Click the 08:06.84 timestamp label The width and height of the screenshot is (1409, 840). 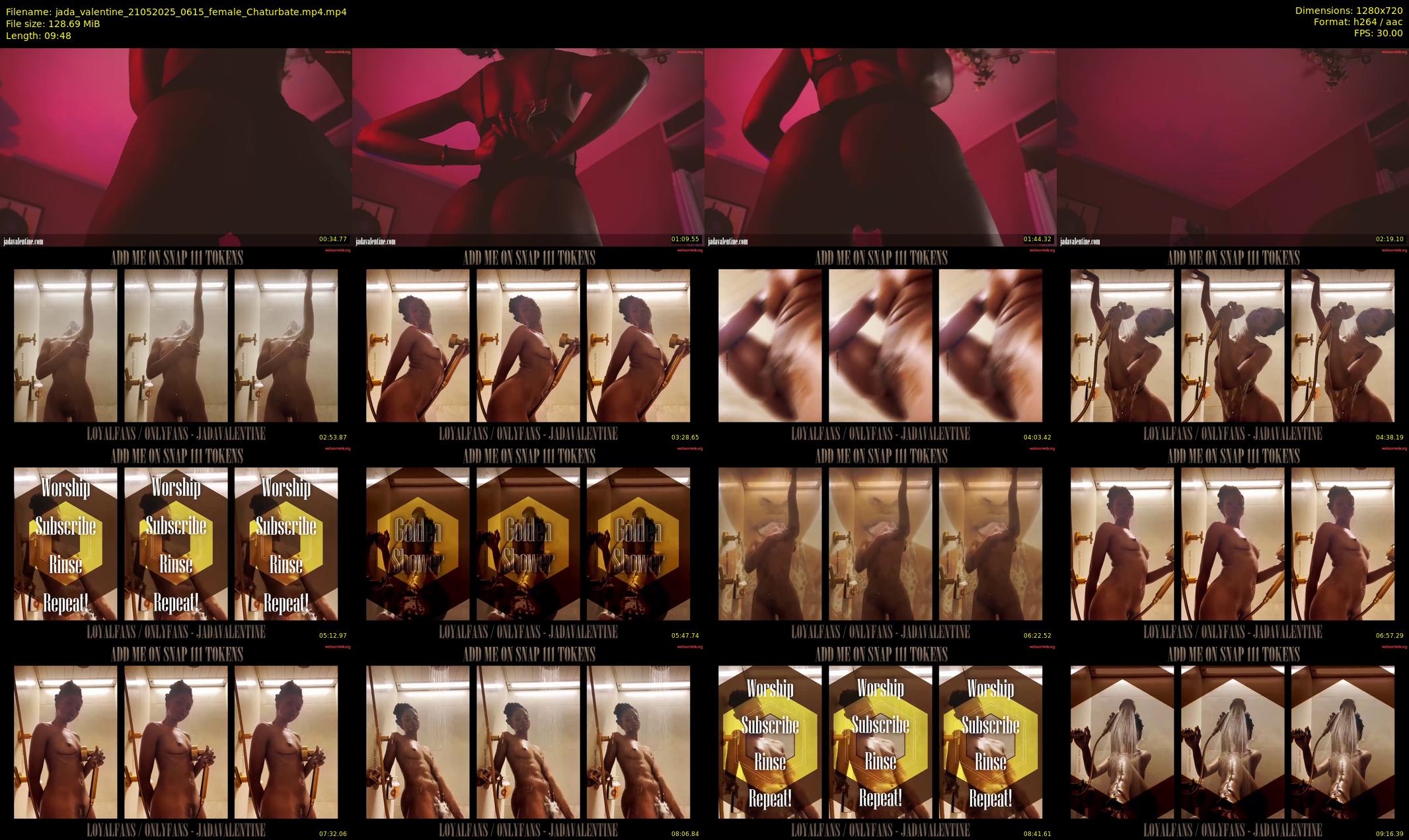[685, 834]
